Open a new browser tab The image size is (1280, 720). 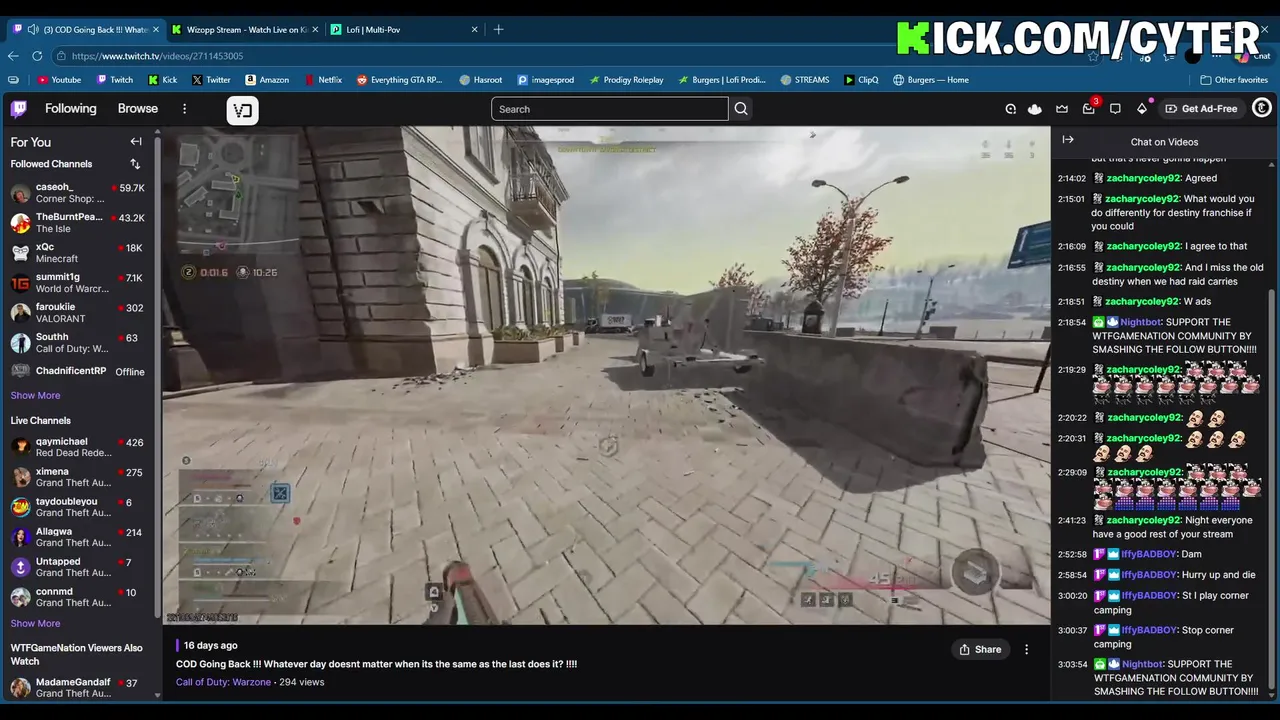(498, 29)
